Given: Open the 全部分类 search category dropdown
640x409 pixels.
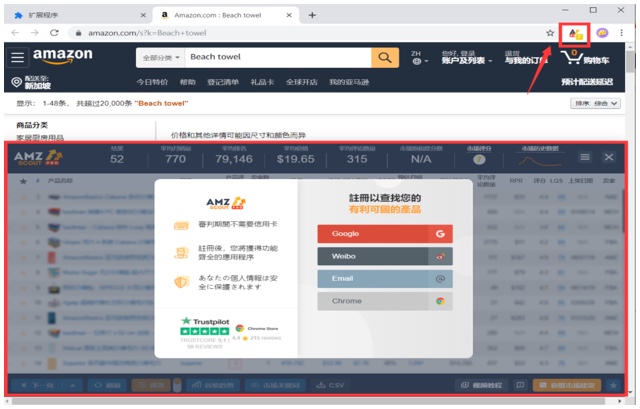Looking at the screenshot, I should pos(161,58).
